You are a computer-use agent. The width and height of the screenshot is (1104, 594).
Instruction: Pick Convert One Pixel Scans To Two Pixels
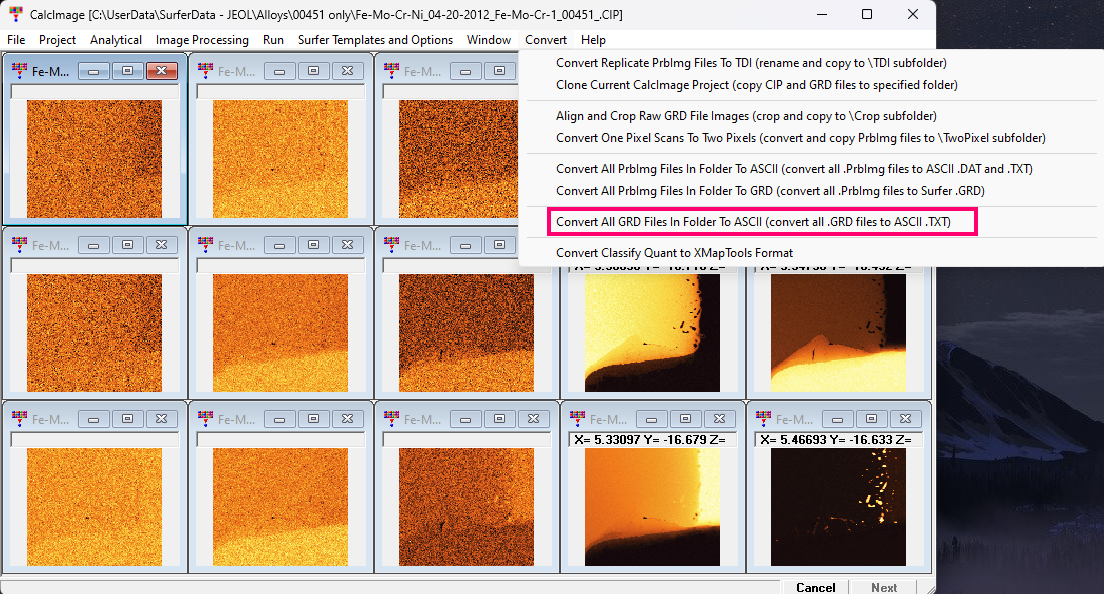tap(800, 138)
